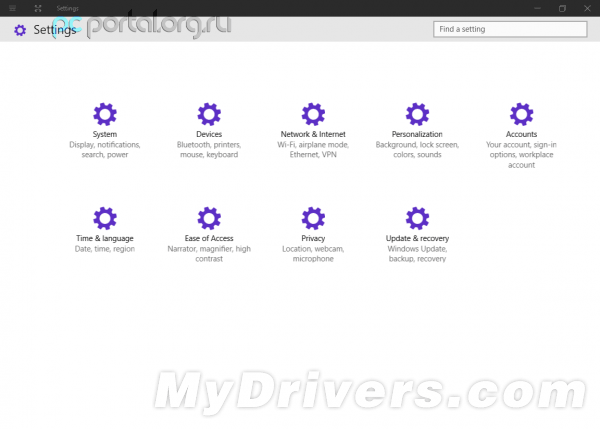This screenshot has width=600, height=429.
Task: Toggle full-screen mode via title bar arrows icon
Action: [37, 8]
